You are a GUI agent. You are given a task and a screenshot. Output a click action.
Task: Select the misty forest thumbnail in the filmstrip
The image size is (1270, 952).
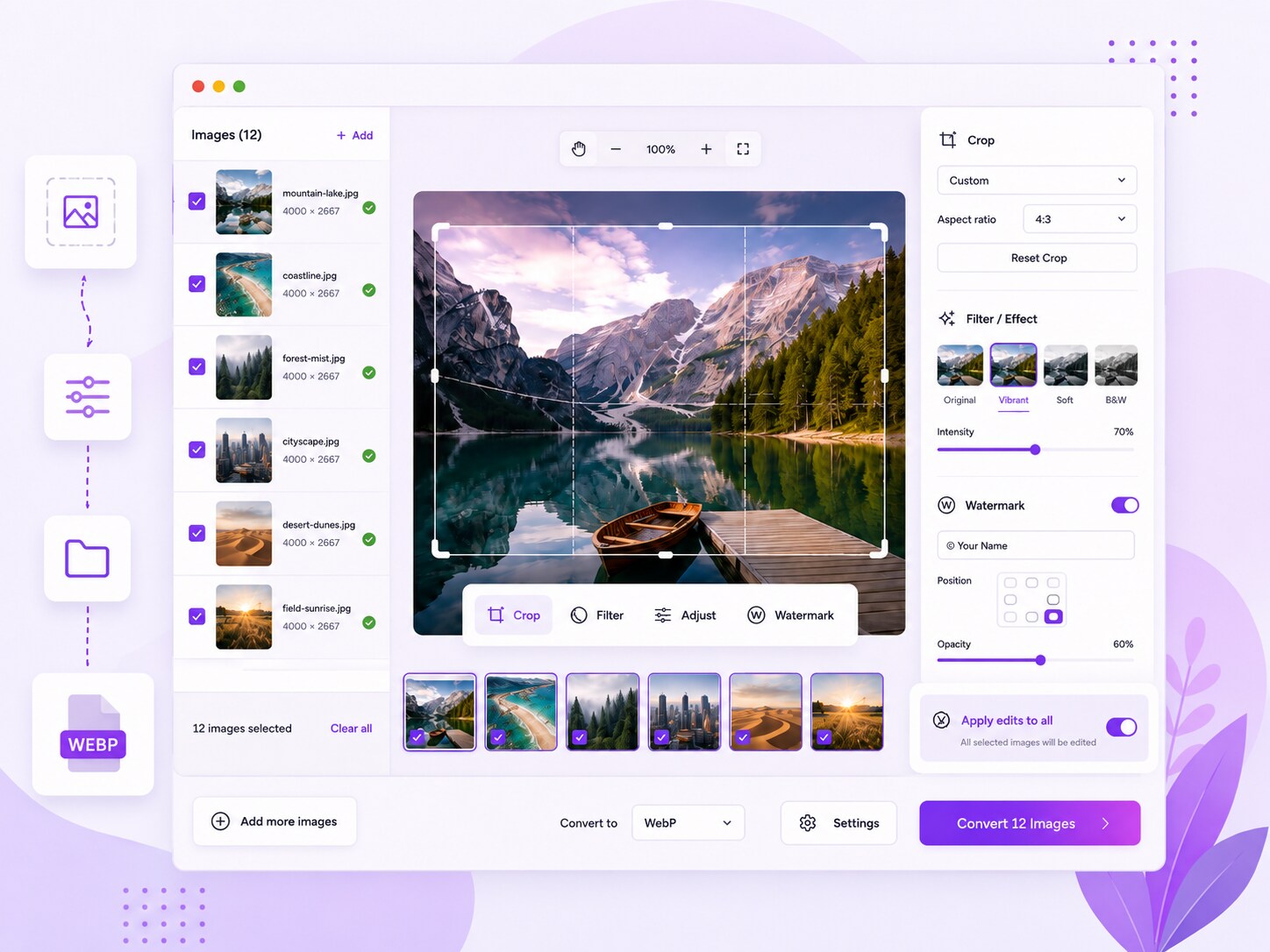pyautogui.click(x=603, y=712)
